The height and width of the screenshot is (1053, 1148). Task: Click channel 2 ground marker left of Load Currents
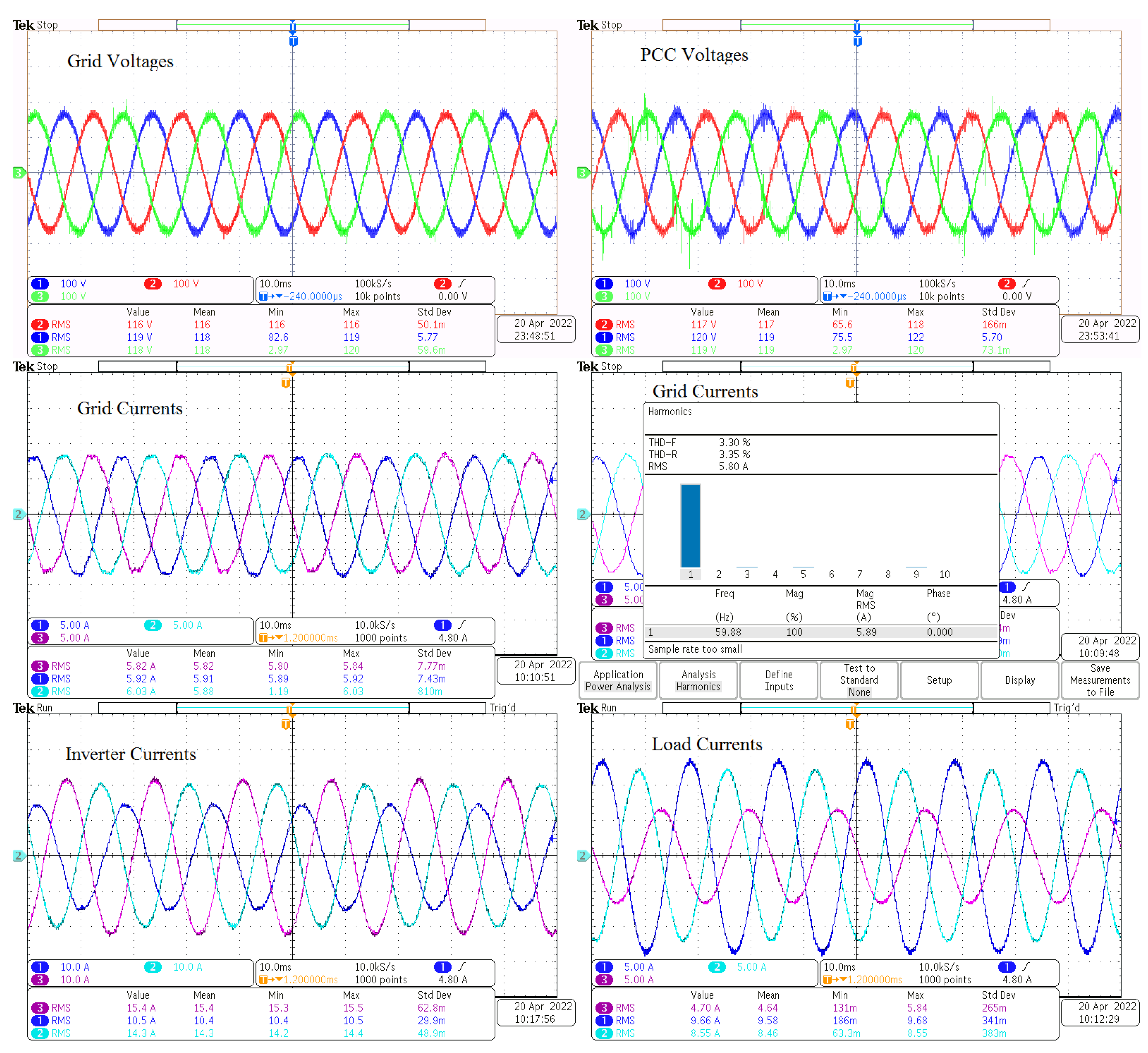click(x=582, y=855)
